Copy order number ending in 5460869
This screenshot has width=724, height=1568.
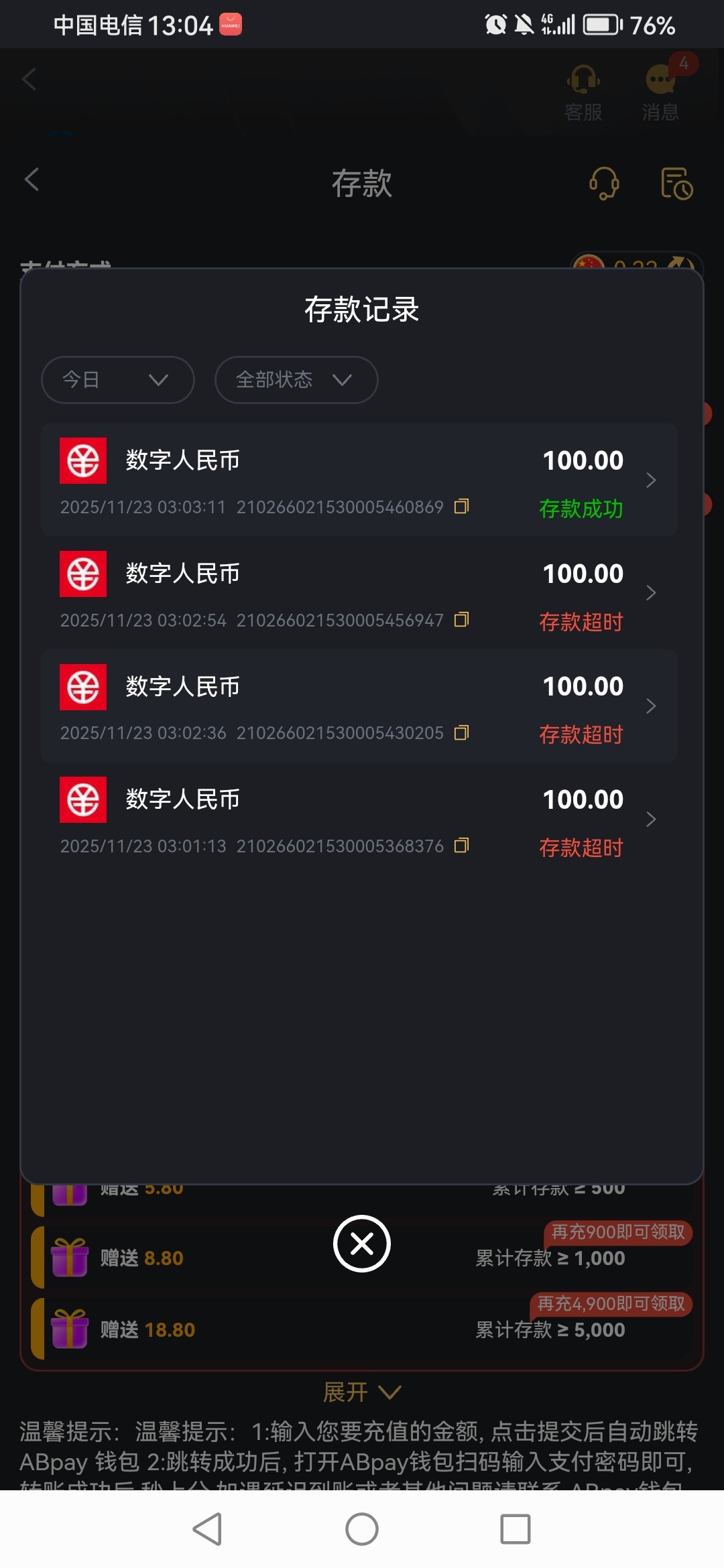tap(461, 507)
